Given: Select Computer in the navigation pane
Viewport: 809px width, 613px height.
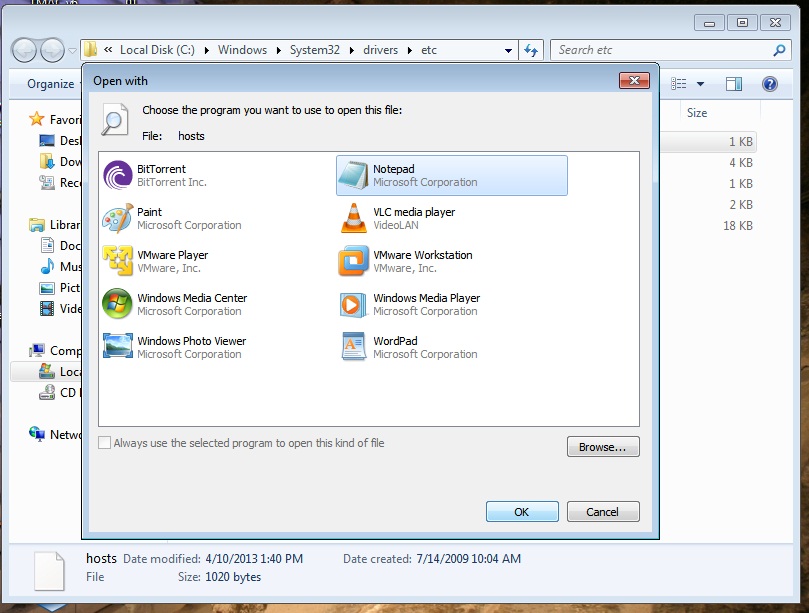Looking at the screenshot, I should point(55,350).
